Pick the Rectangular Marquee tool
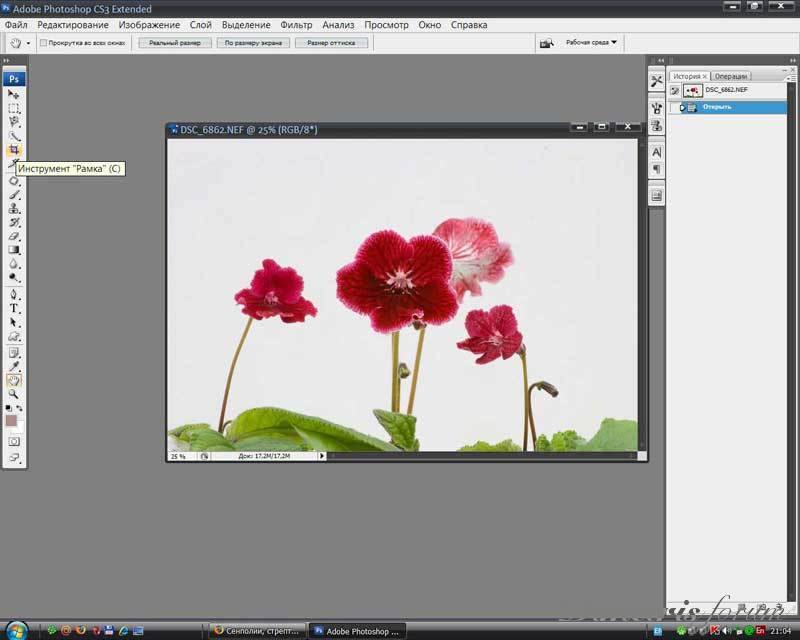This screenshot has height=640, width=800. pos(14,108)
